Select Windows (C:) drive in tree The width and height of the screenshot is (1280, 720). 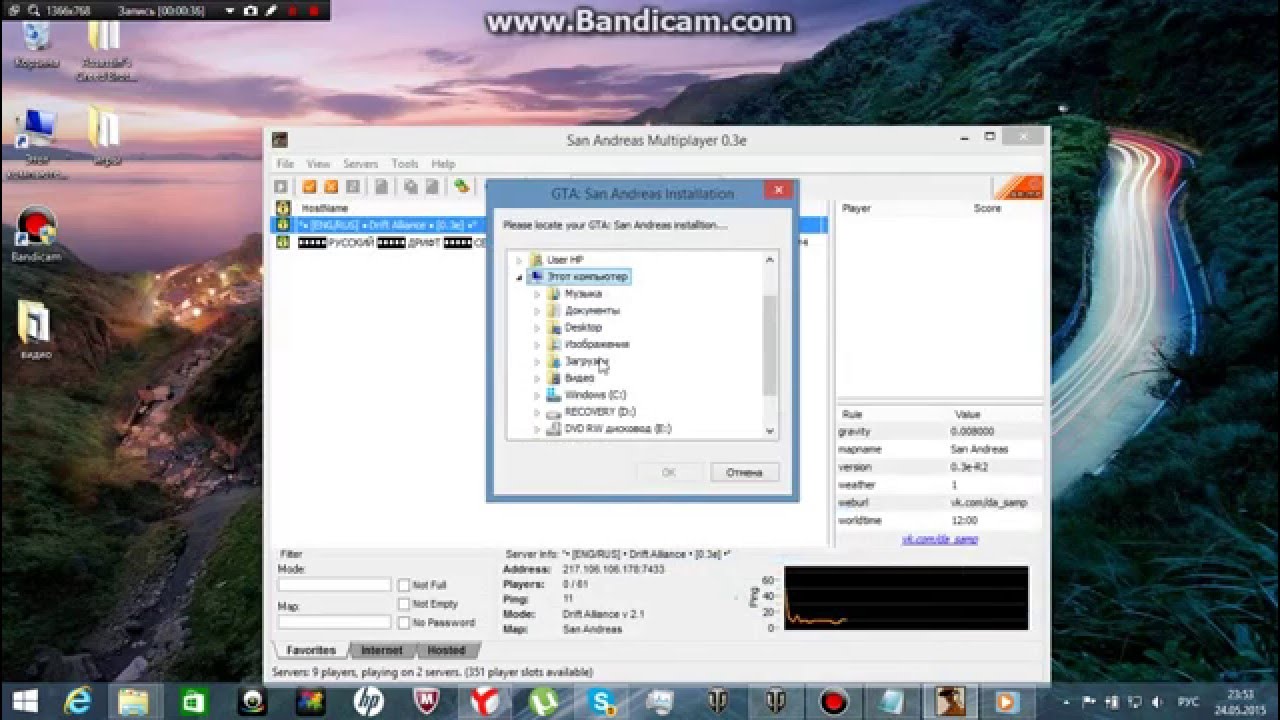(x=595, y=395)
